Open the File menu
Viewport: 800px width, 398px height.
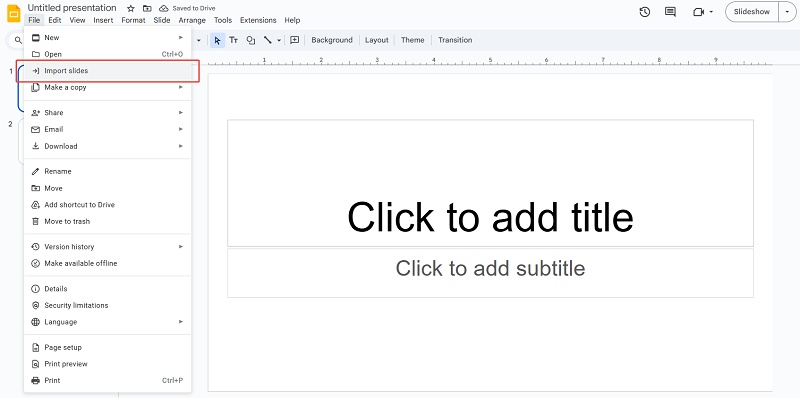(x=34, y=20)
